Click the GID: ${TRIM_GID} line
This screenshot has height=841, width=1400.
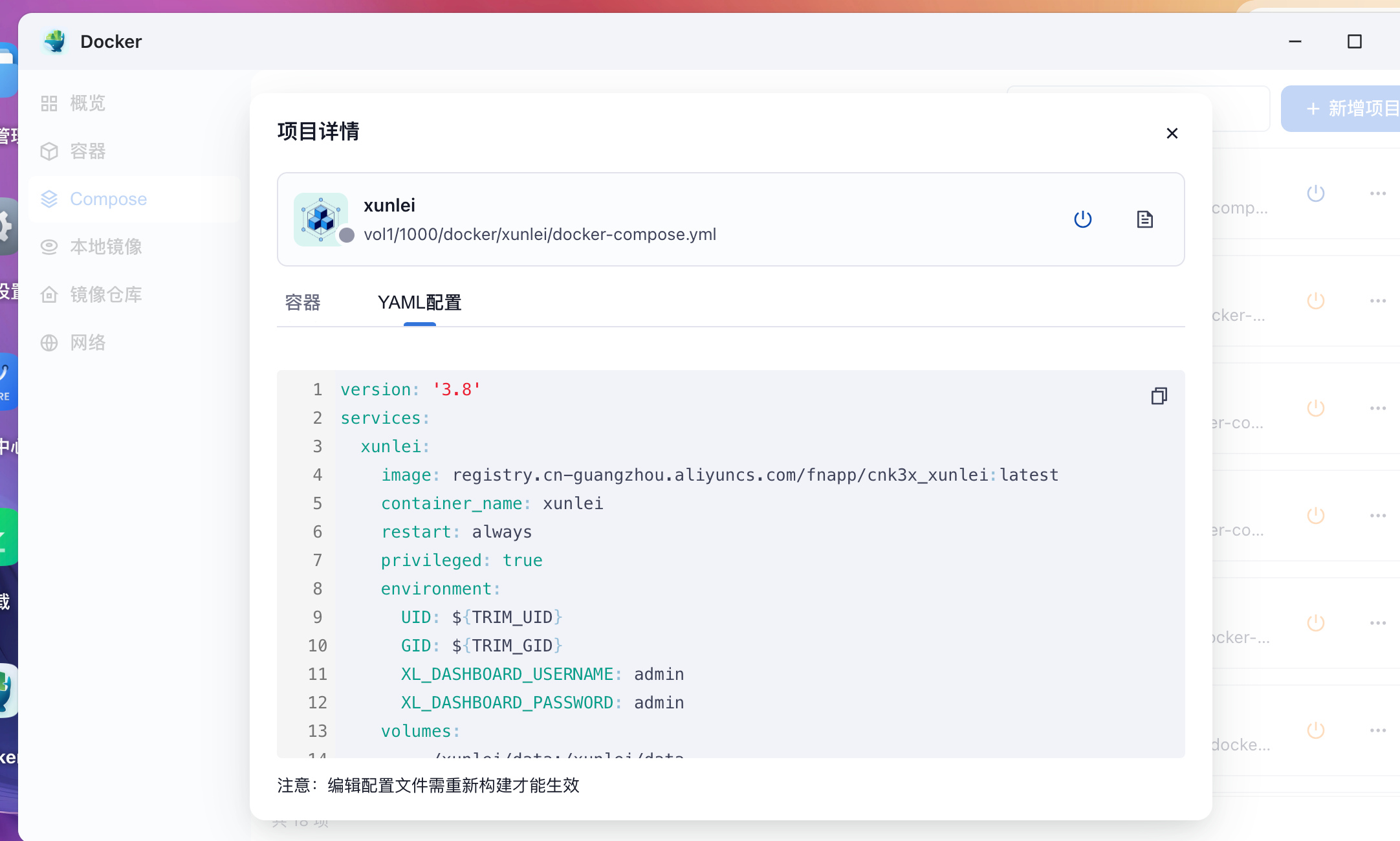coord(481,646)
